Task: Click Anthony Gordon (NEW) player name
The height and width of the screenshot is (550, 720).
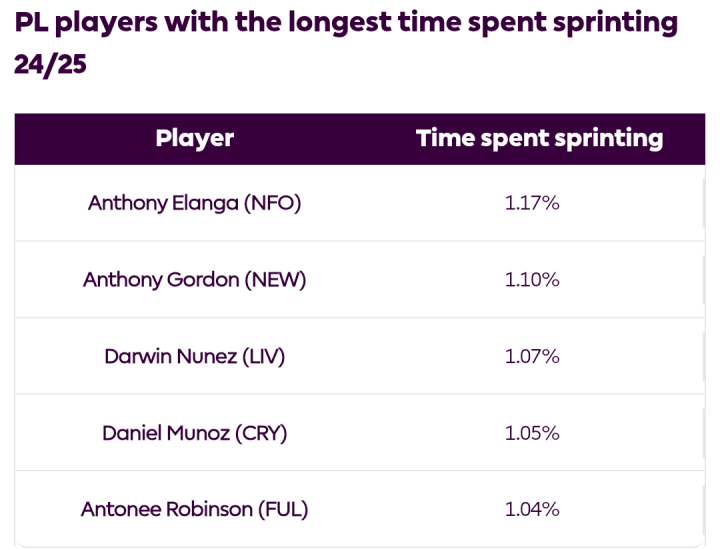Action: point(195,280)
